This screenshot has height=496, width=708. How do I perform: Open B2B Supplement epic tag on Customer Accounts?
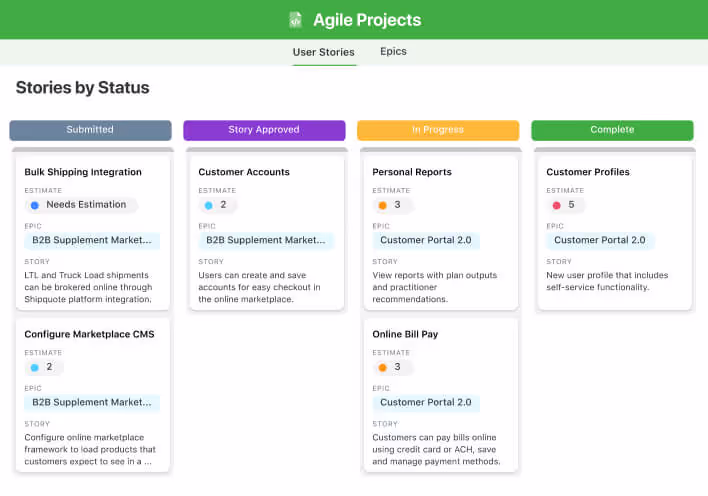point(266,240)
